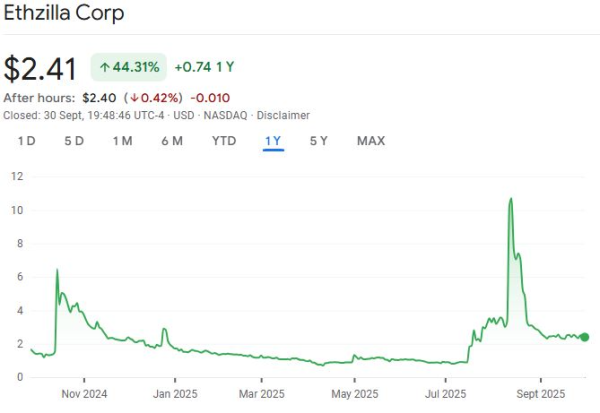The height and width of the screenshot is (413, 600).
Task: Click the green endpoint dot on the chart
Action: (x=584, y=337)
